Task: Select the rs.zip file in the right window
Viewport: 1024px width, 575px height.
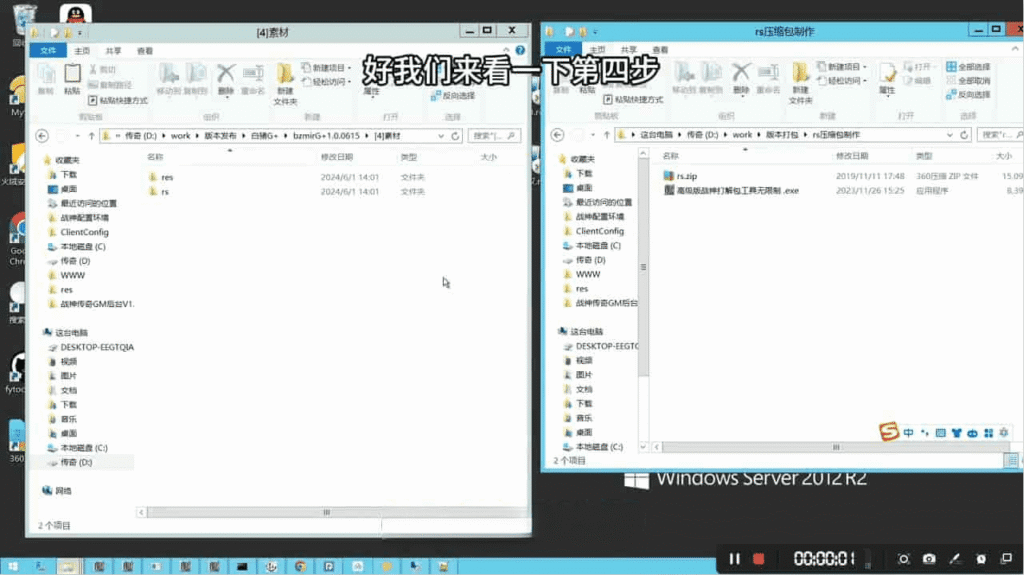Action: [x=686, y=176]
